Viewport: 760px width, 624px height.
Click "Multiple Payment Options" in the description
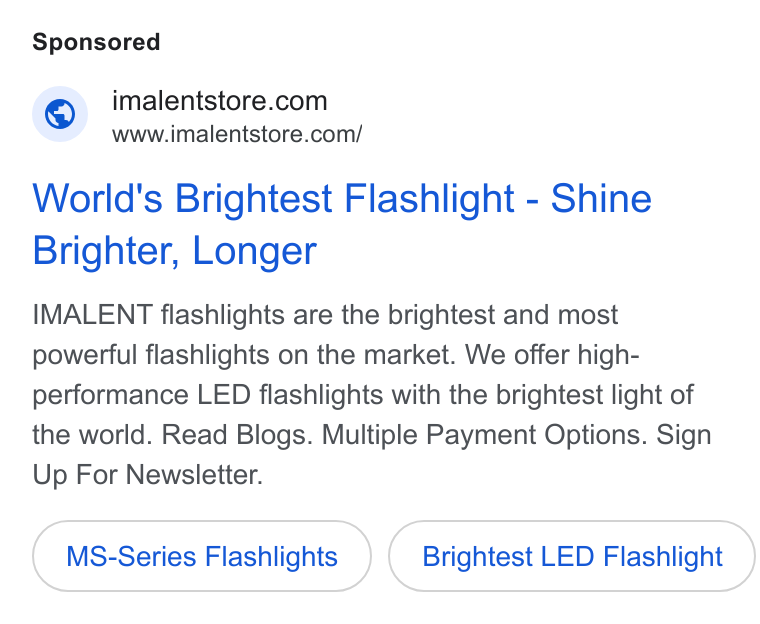[484, 434]
